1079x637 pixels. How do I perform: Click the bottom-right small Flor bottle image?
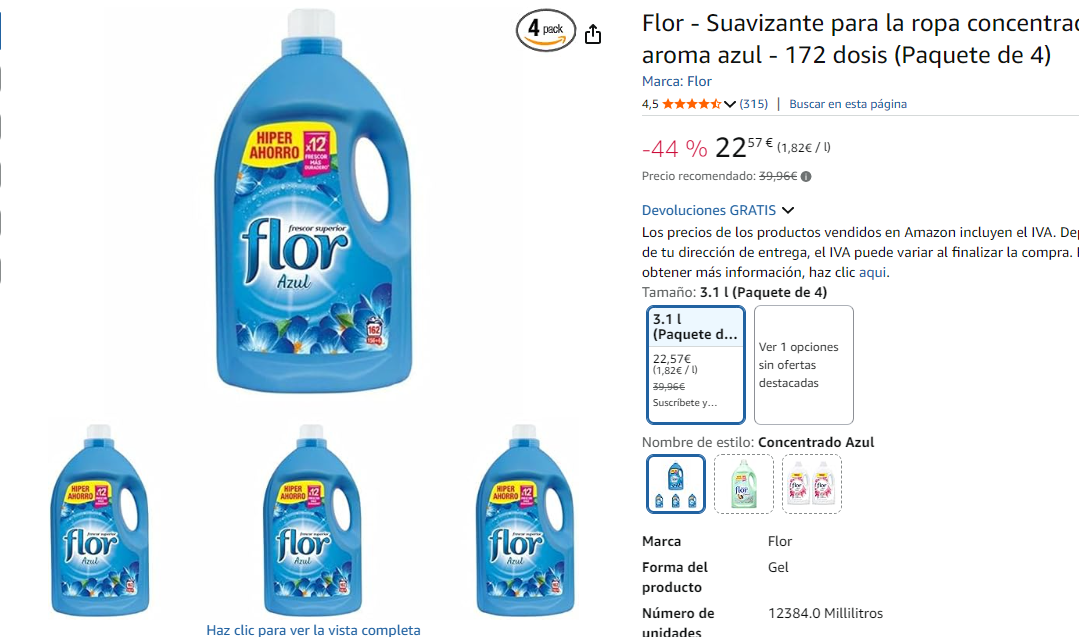pyautogui.click(x=525, y=519)
